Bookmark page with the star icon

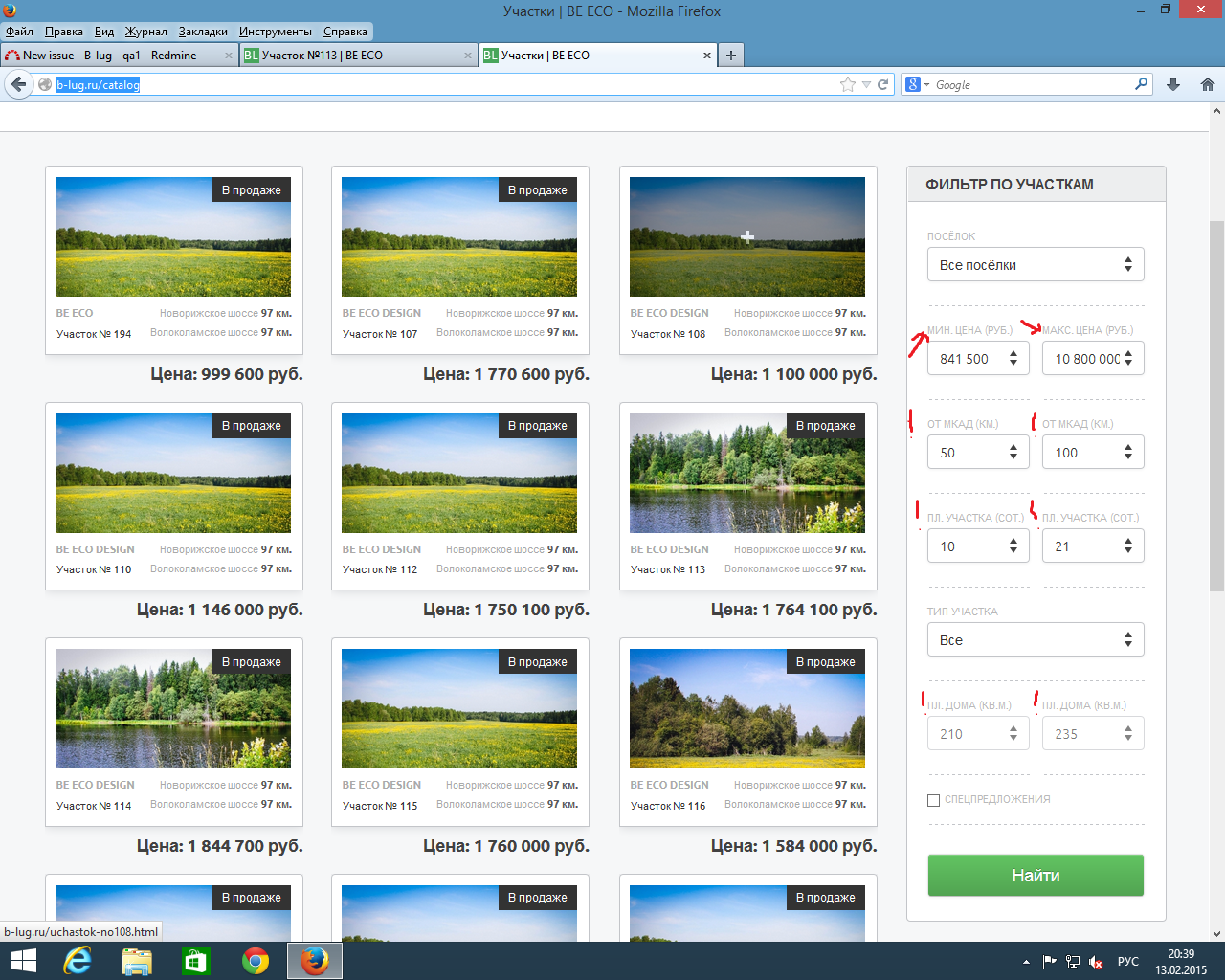[x=847, y=84]
